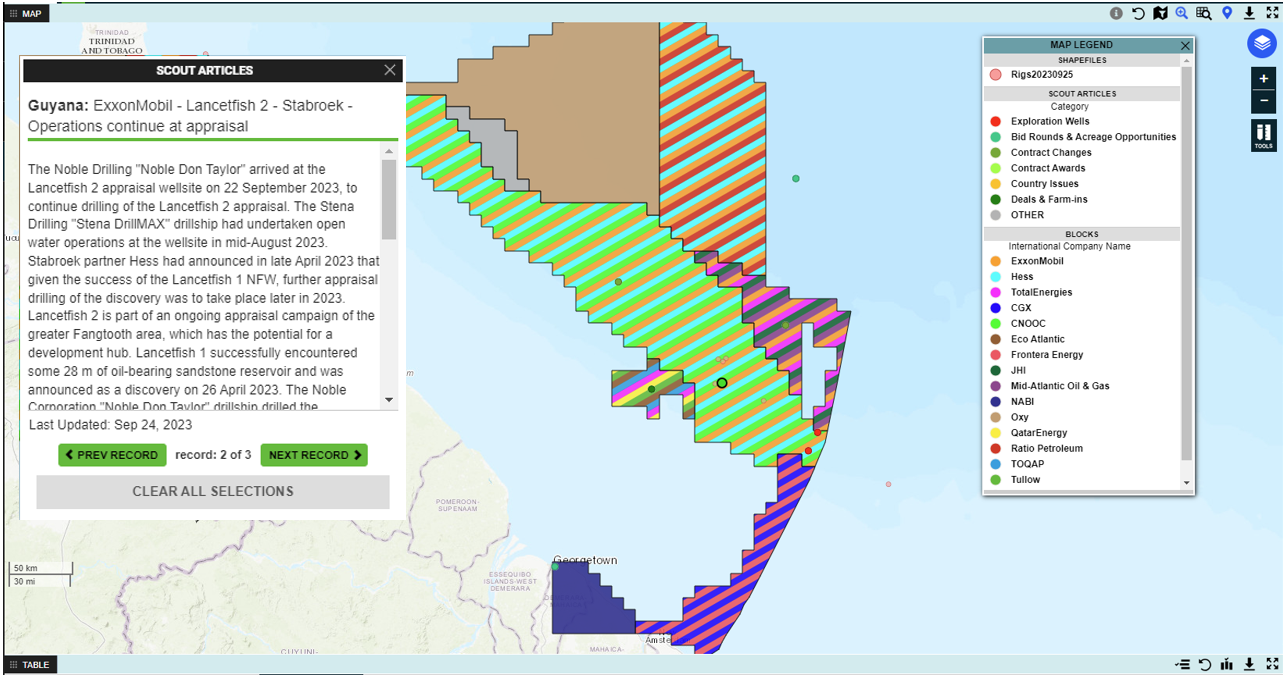Toggle the blue map layers button
This screenshot has width=1283, height=680.
point(1262,44)
